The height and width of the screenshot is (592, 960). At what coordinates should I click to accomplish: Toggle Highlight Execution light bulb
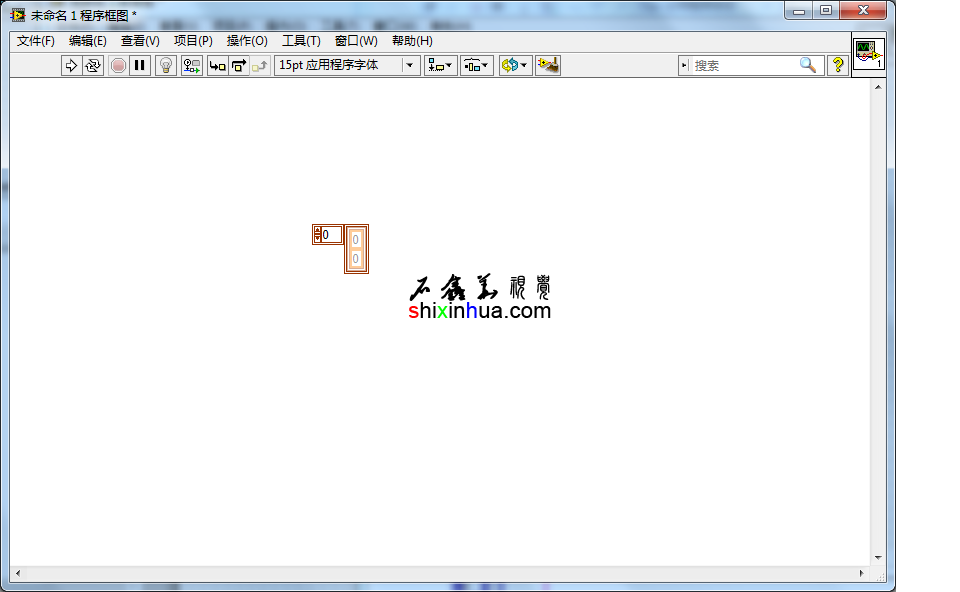click(x=166, y=65)
